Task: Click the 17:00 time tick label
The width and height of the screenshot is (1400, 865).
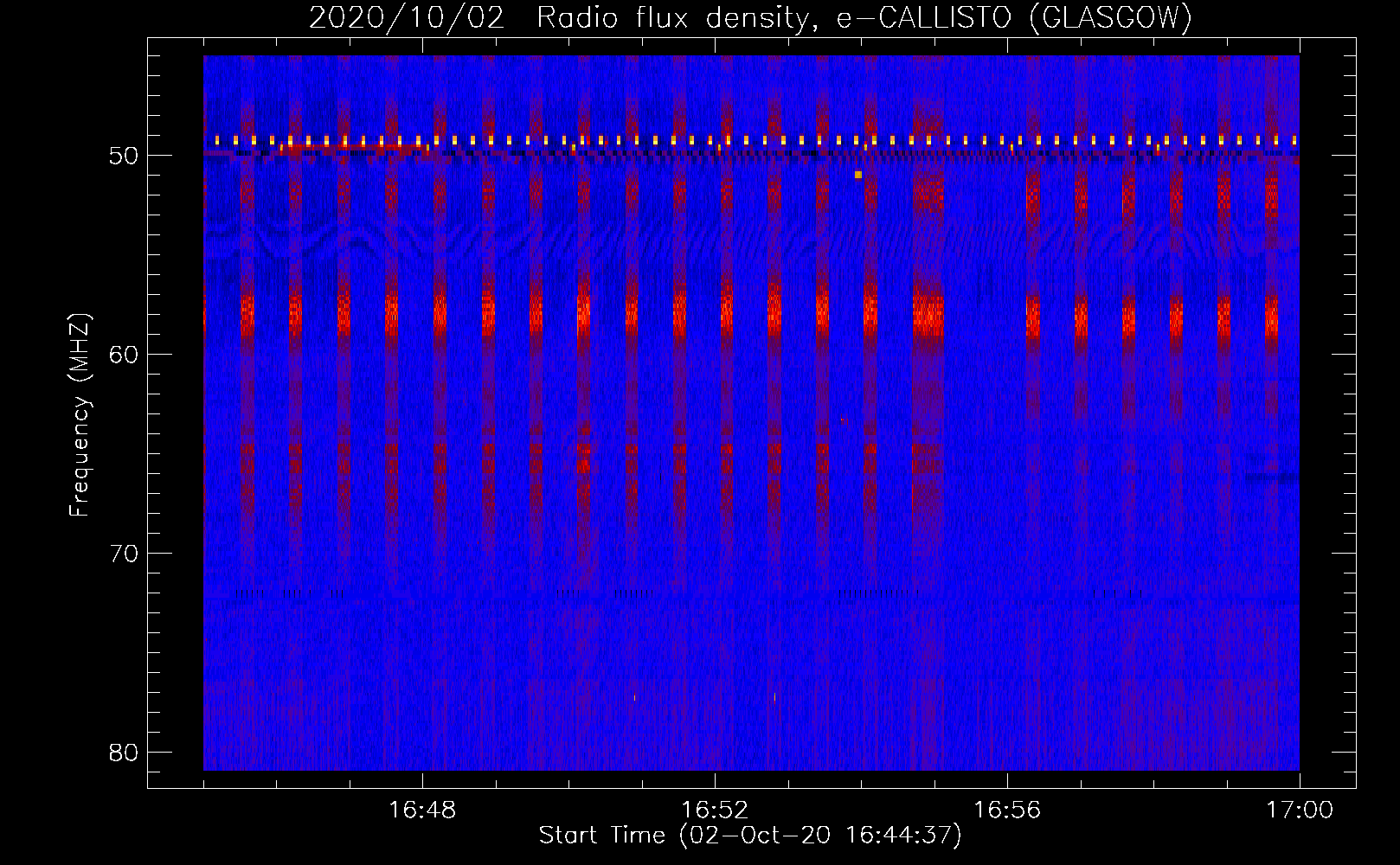Action: pyautogui.click(x=1299, y=810)
